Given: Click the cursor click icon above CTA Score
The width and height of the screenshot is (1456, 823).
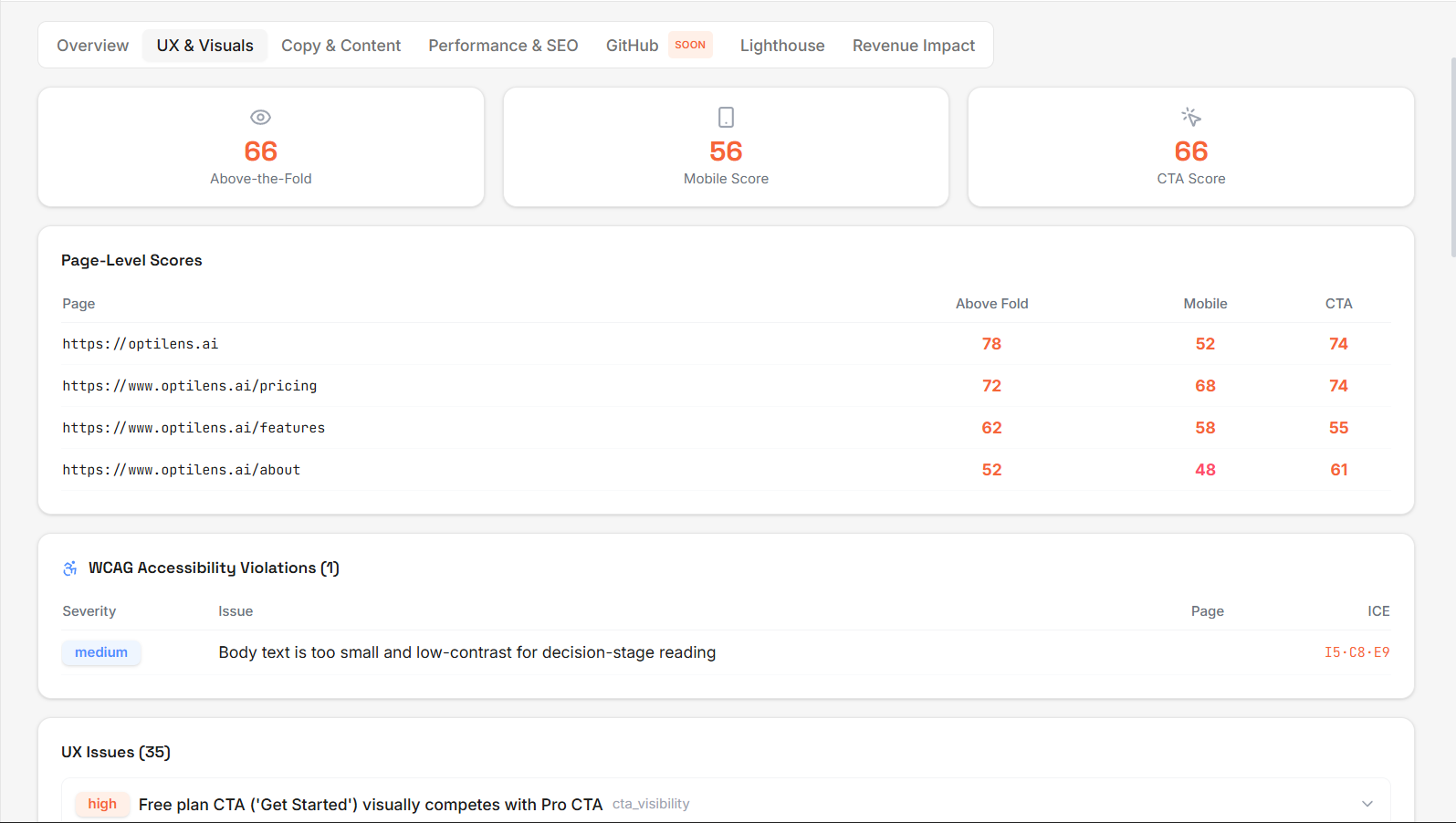Looking at the screenshot, I should click(x=1190, y=117).
